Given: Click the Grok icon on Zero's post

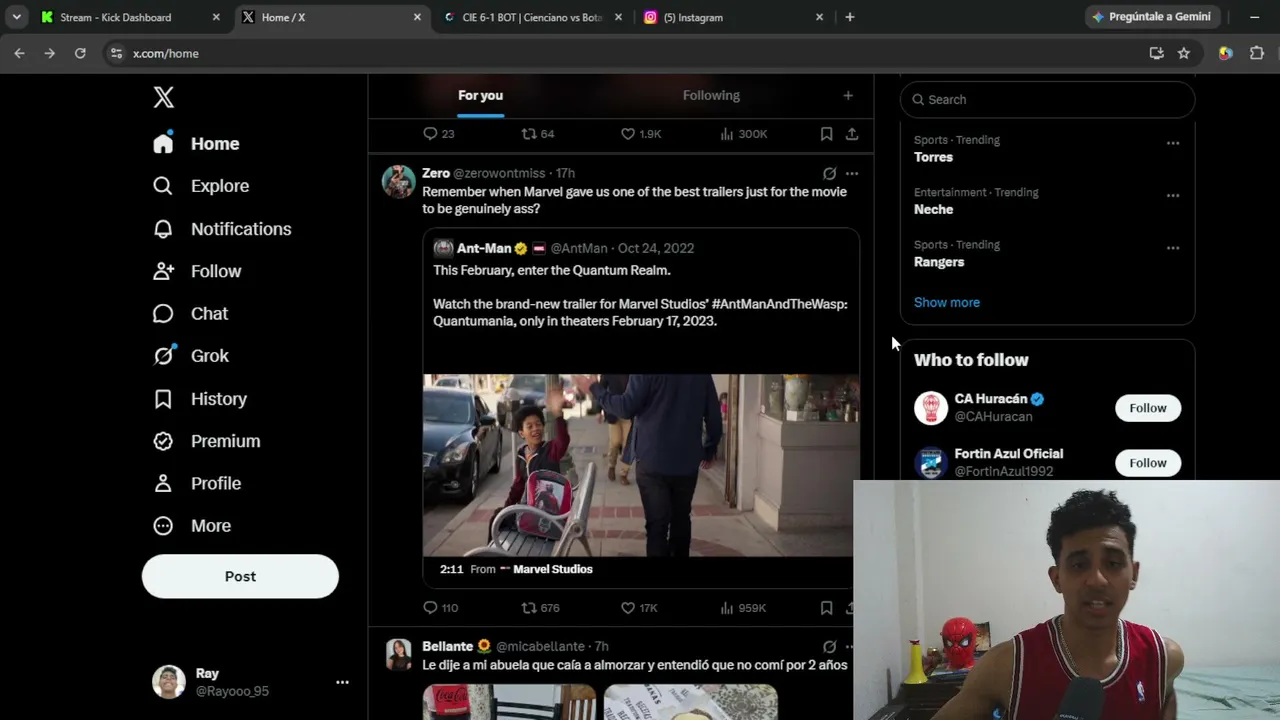Looking at the screenshot, I should 829,173.
